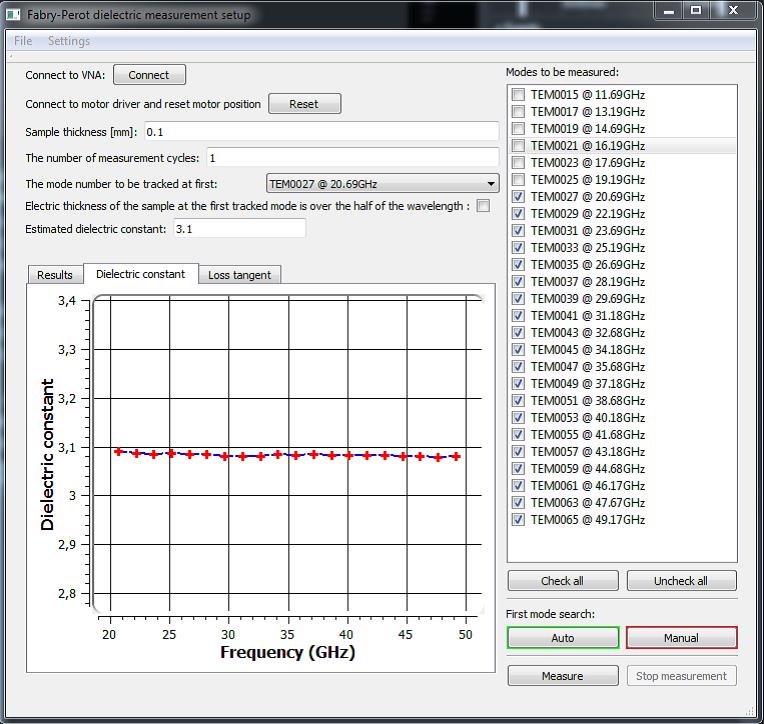Viewport: 764px width, 724px height.
Task: Click the number of measurement cycles field
Action: [352, 158]
